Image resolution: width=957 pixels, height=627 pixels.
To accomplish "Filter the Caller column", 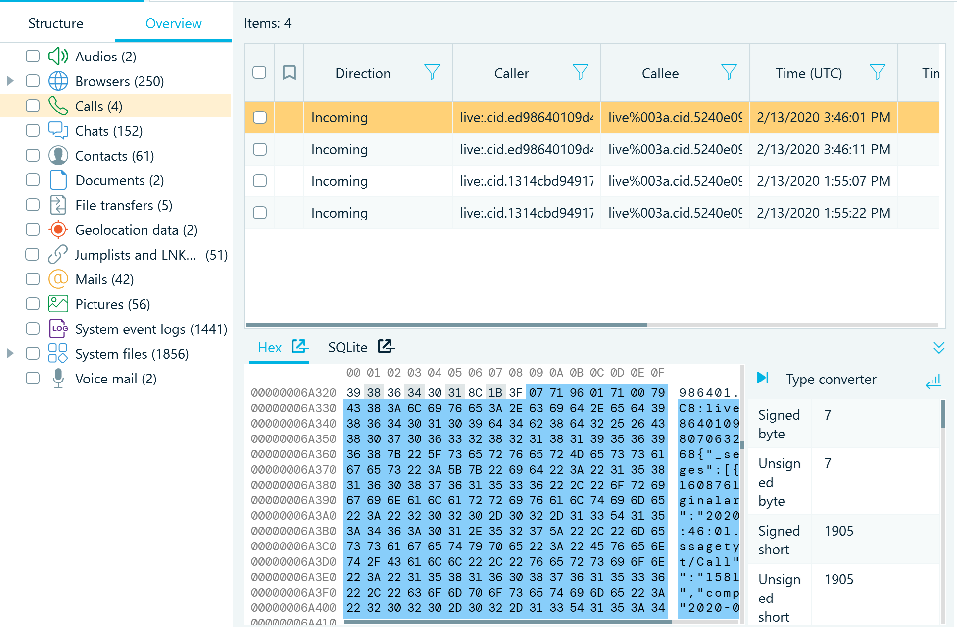I will (580, 73).
